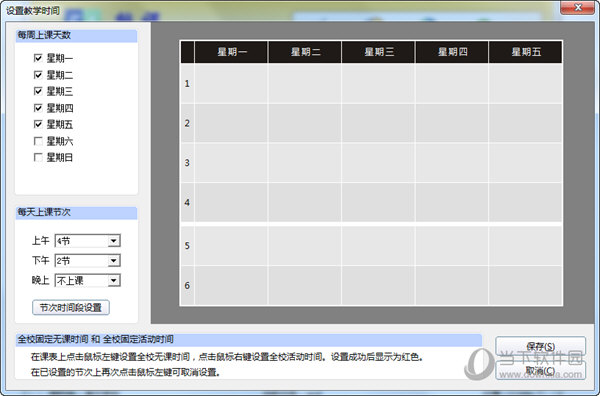The width and height of the screenshot is (600, 396).
Task: Close the 设置教学时间 dialog
Action: tap(578, 7)
